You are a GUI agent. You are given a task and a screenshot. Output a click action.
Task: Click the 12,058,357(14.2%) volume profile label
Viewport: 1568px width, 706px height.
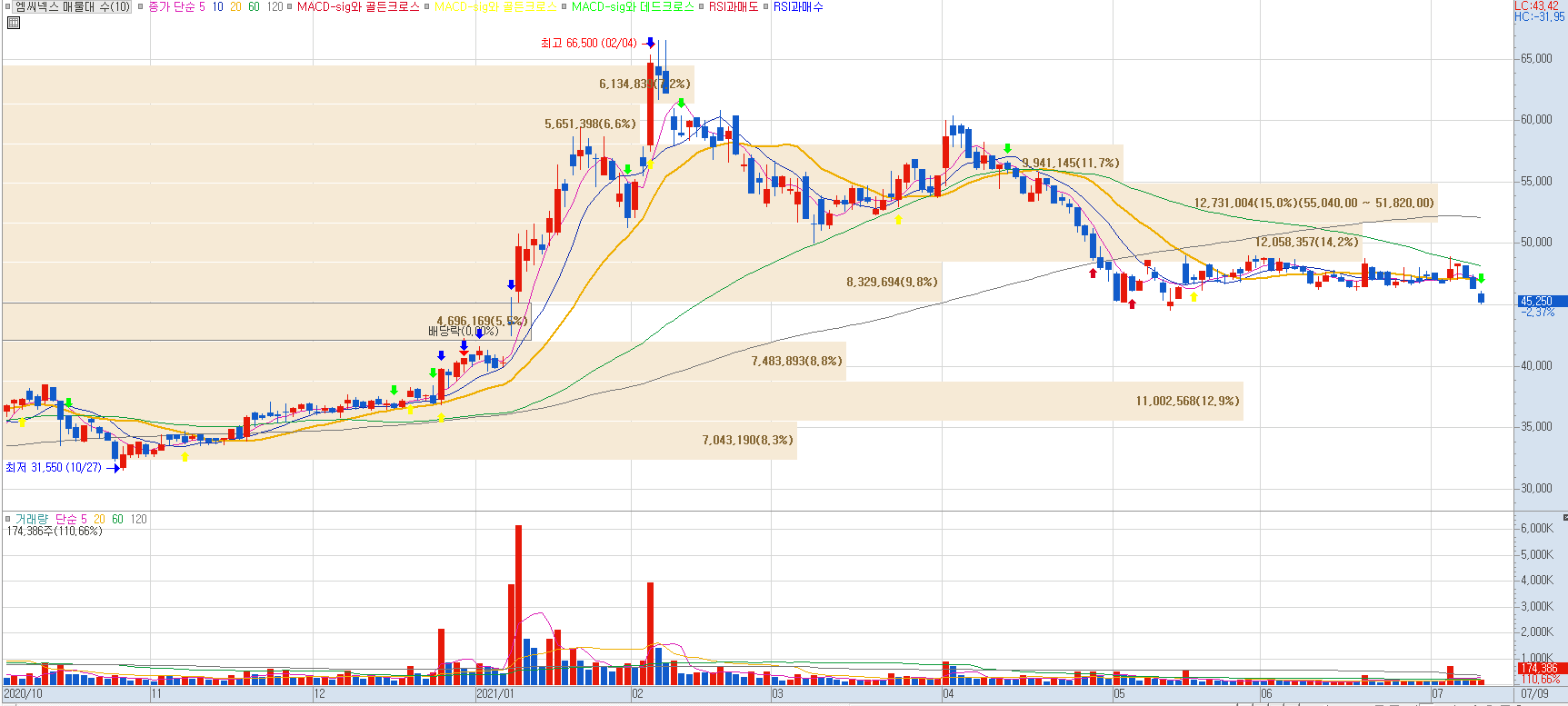coord(1307,243)
